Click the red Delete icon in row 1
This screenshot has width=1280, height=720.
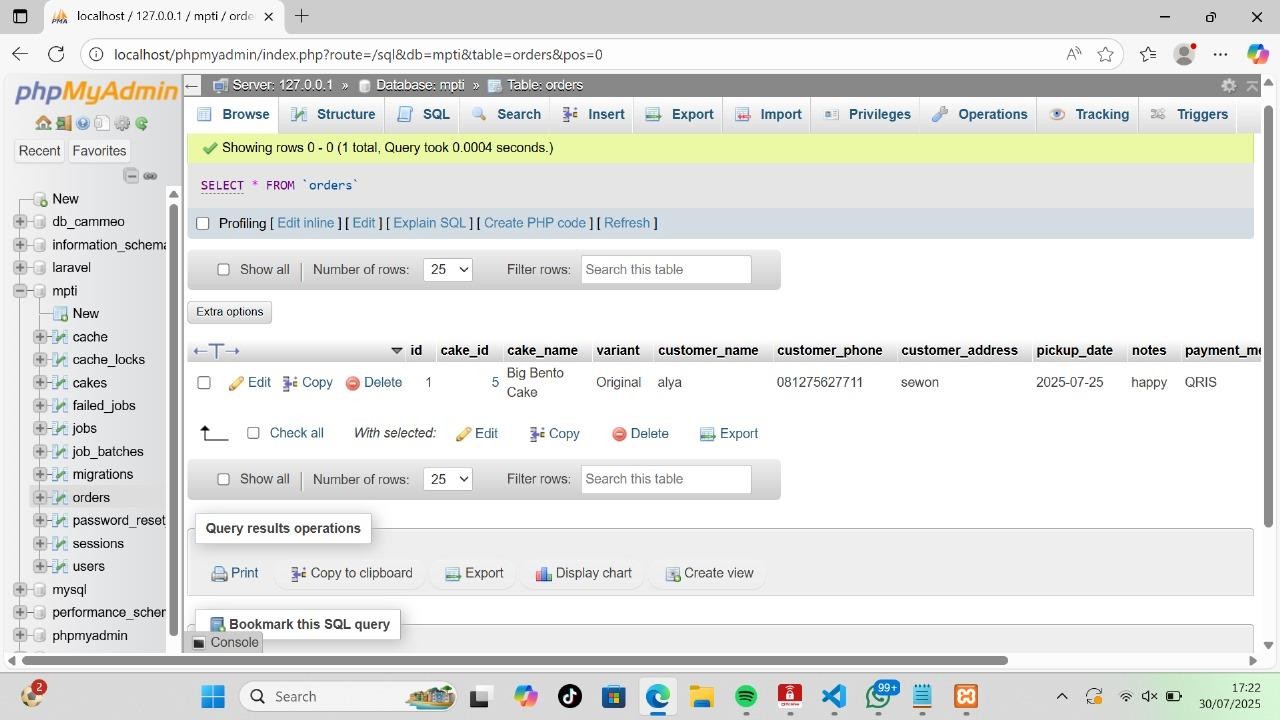(352, 383)
